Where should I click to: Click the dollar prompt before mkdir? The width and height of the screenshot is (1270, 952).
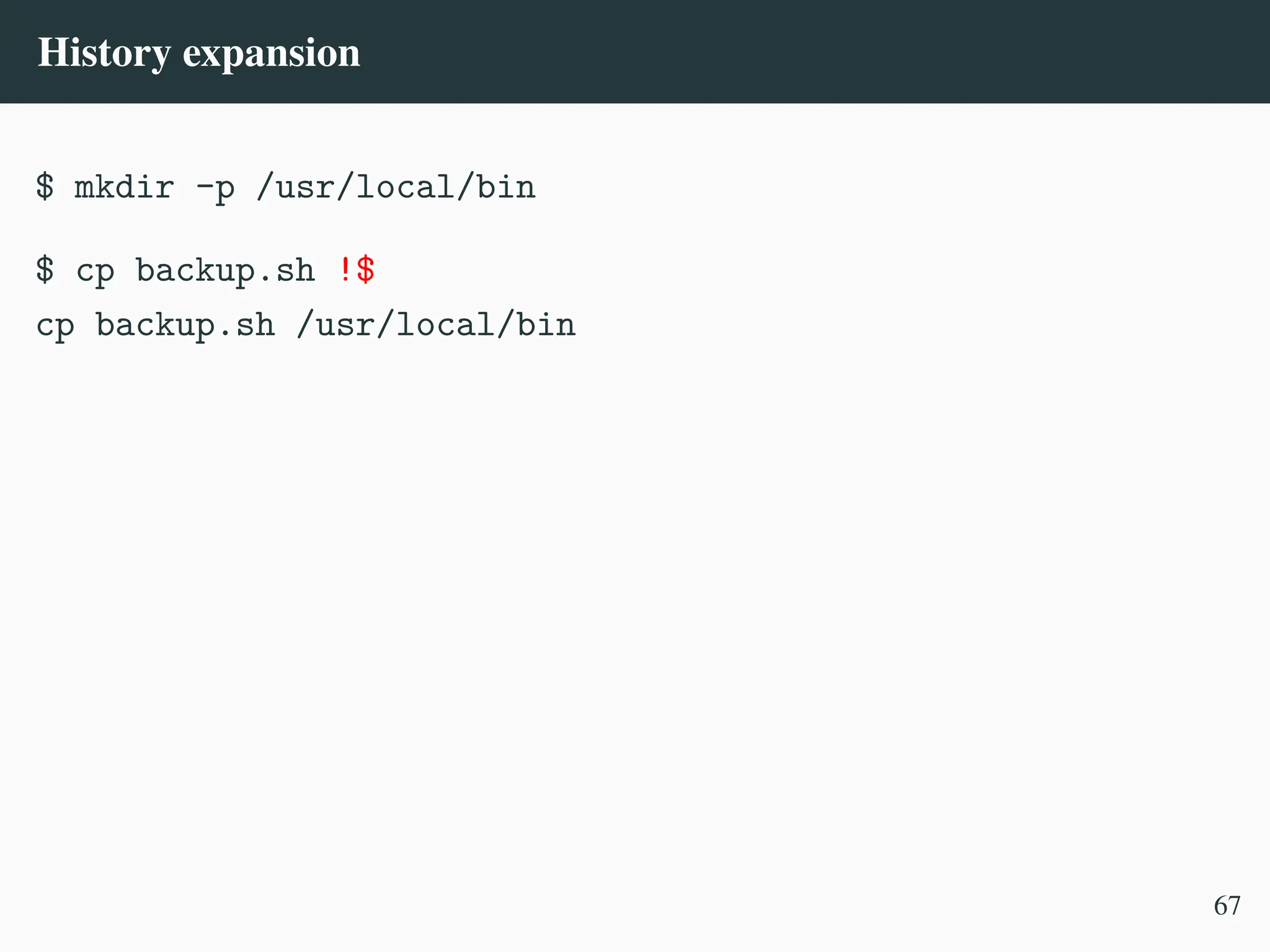45,187
